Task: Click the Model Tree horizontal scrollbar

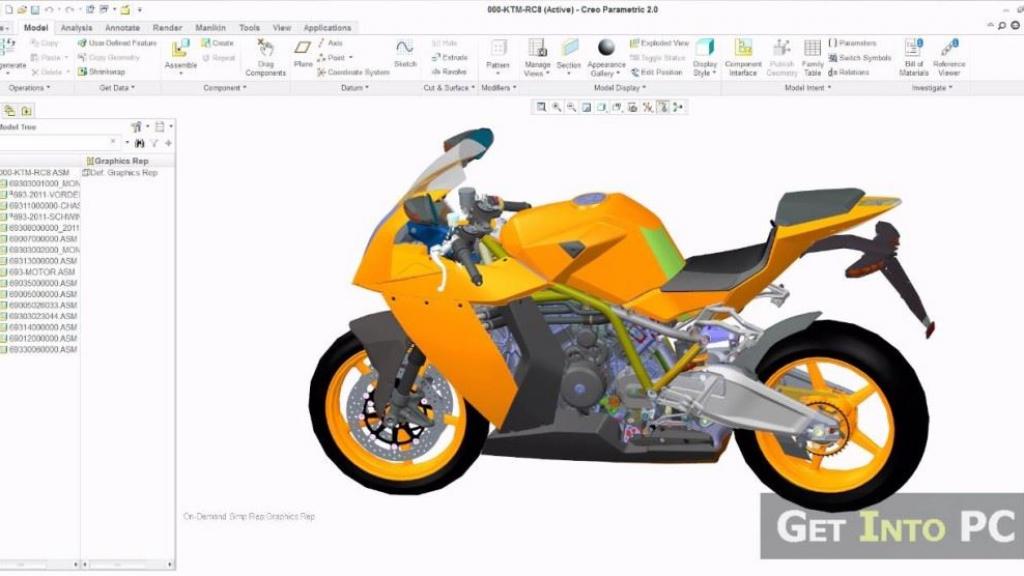Action: [x=39, y=564]
